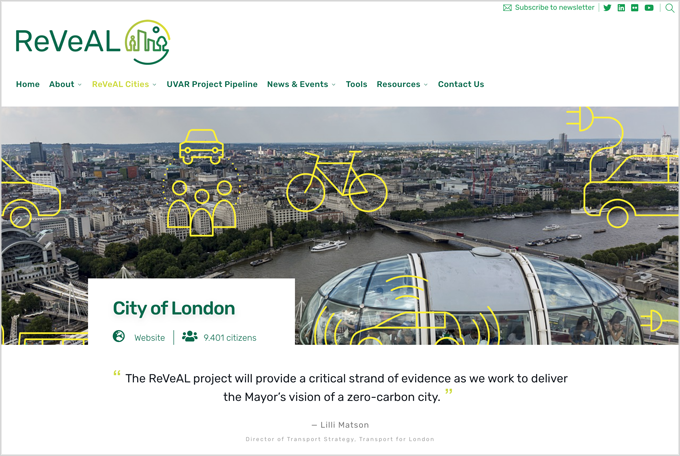Open the YouTube social icon
This screenshot has width=680, height=456.
point(649,8)
